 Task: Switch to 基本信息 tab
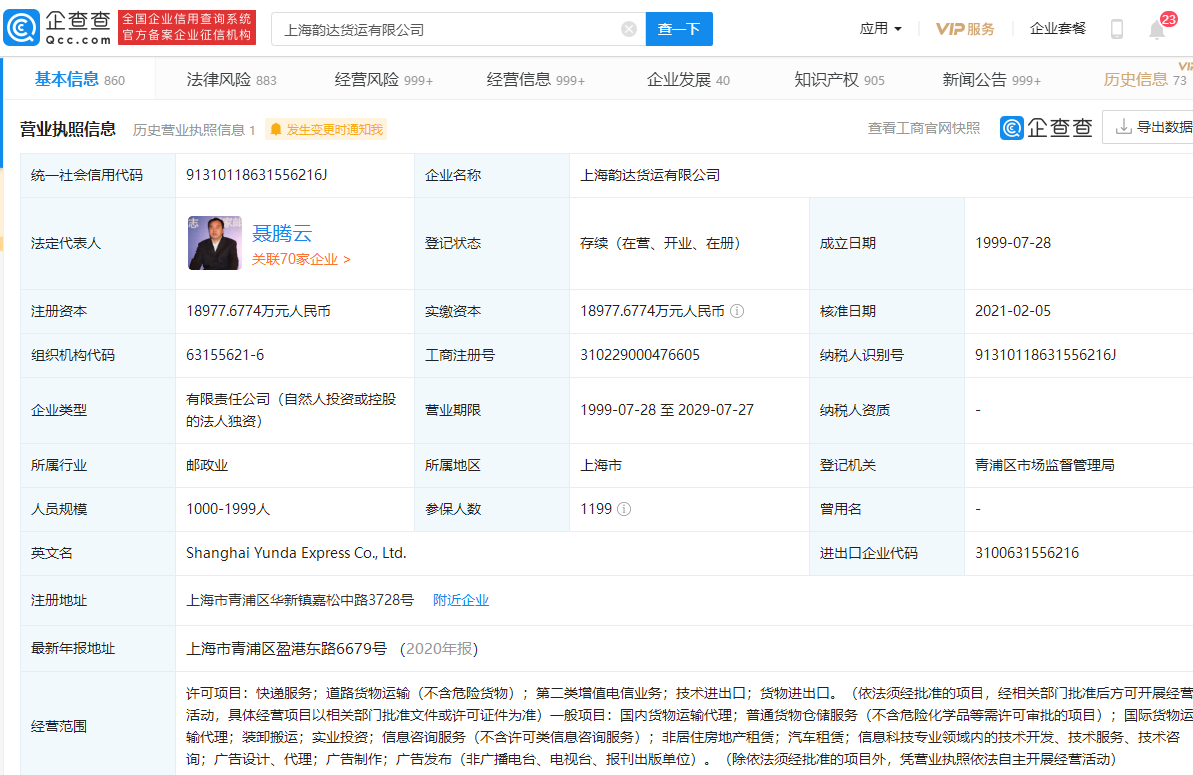tap(79, 79)
